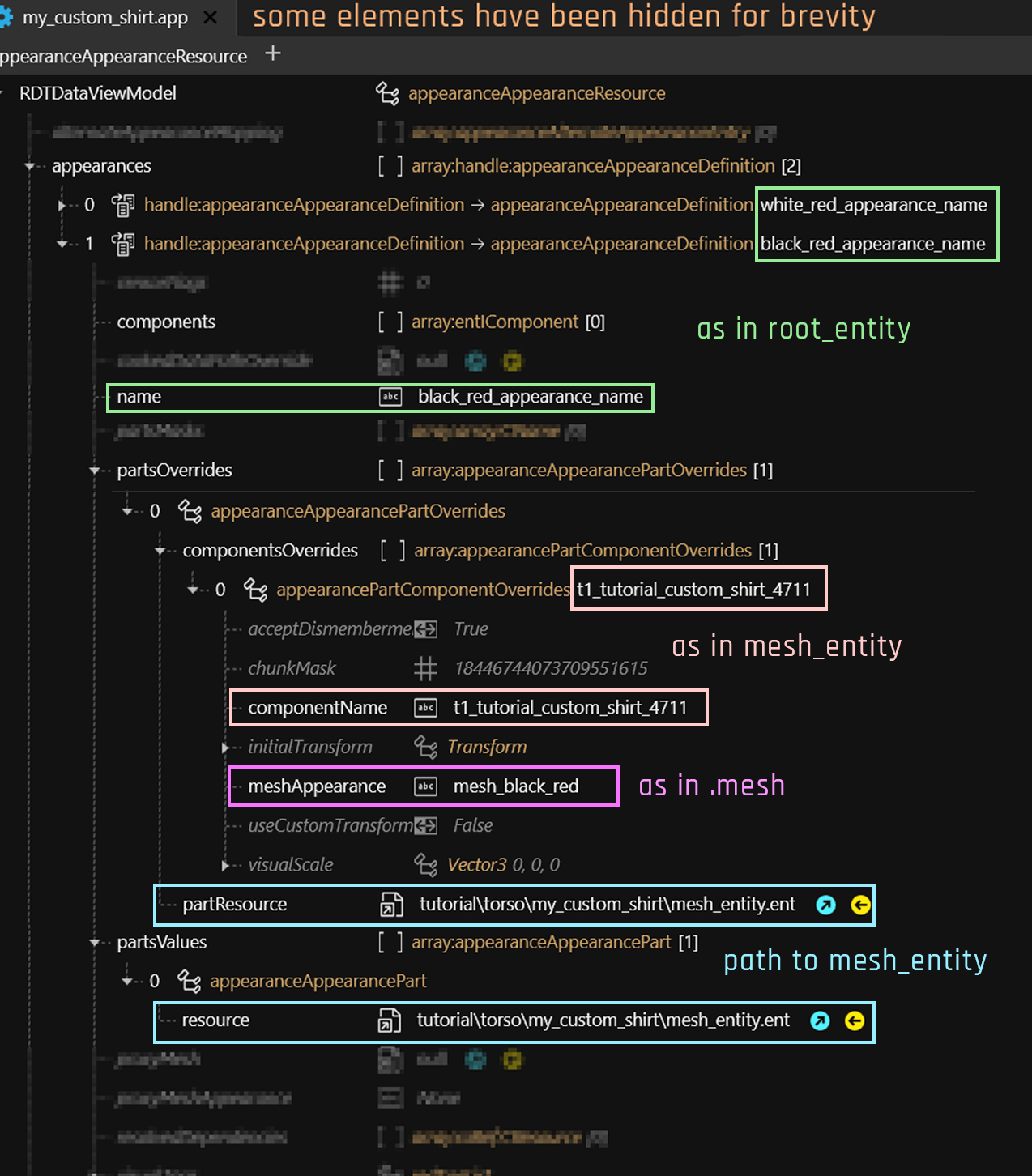Viewport: 1032px width, 1176px height.
Task: Click the gear icon on my_custom_shirt.app tab
Action: click(x=6, y=17)
